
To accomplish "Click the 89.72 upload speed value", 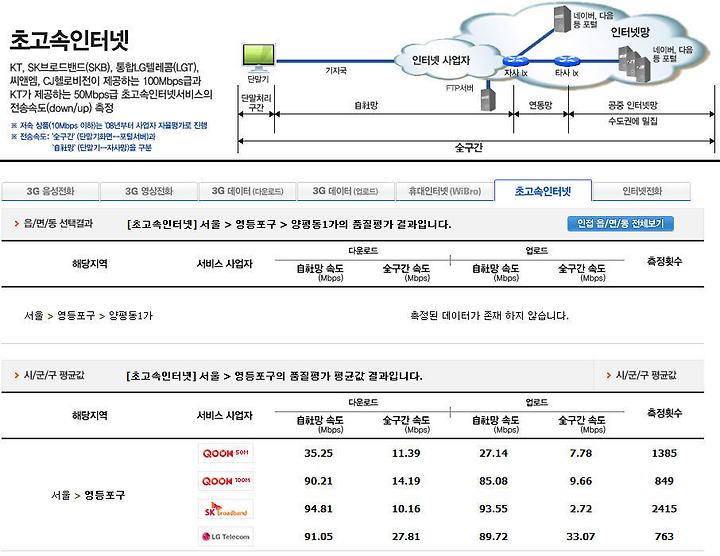I will pyautogui.click(x=493, y=536).
